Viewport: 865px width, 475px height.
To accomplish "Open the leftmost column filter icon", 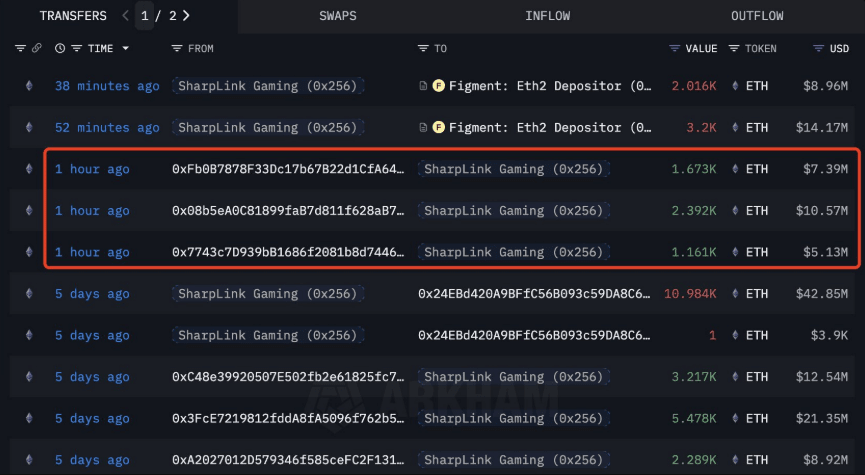I will tap(20, 49).
